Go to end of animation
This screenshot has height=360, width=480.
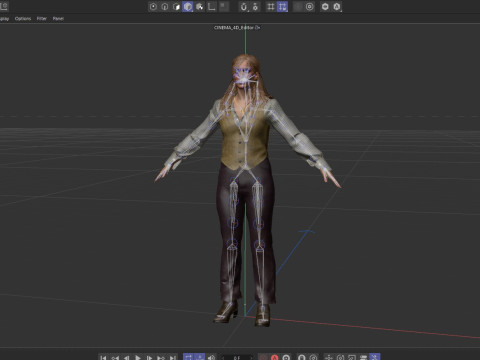[x=172, y=358]
